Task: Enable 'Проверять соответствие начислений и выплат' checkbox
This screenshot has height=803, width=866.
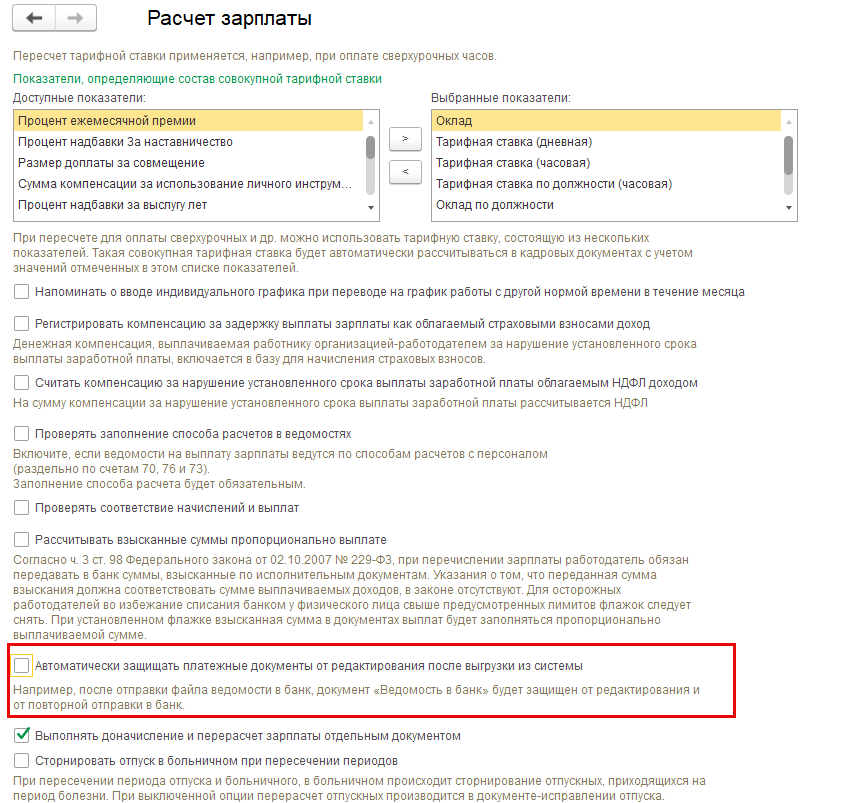Action: pos(22,508)
